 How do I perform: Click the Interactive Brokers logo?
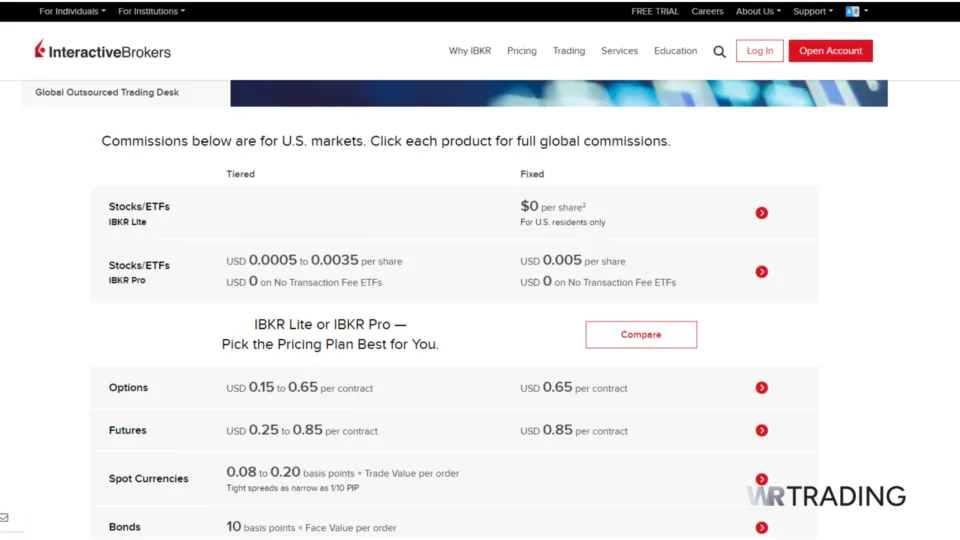[x=103, y=51]
